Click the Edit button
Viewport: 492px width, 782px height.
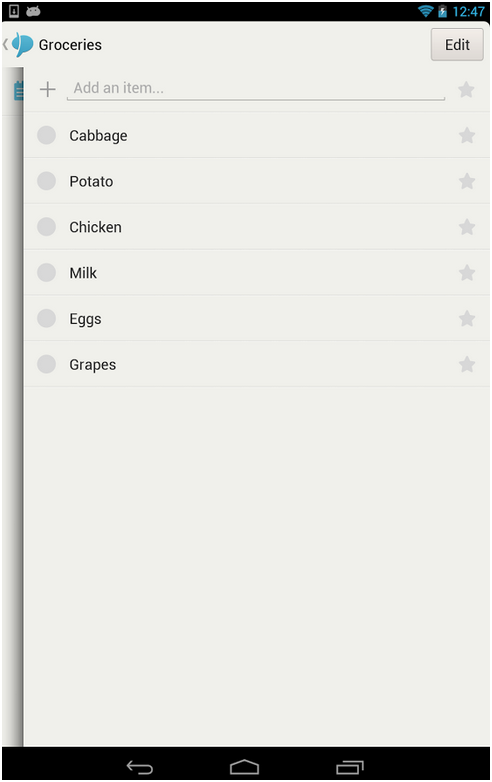pyautogui.click(x=457, y=45)
